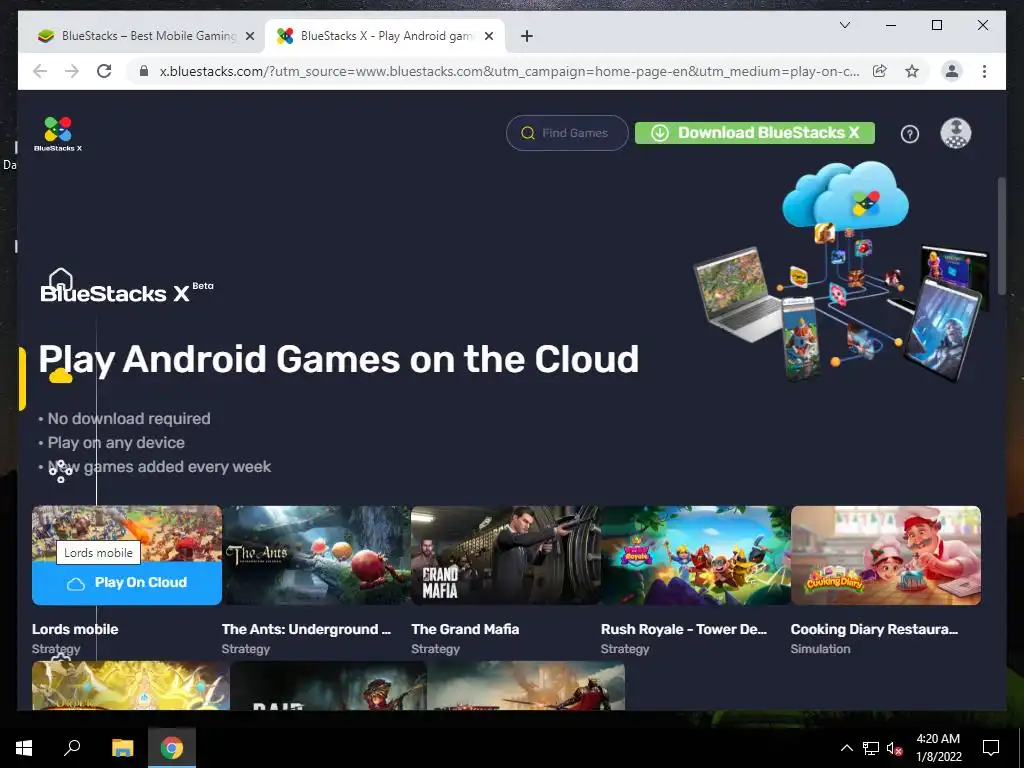This screenshot has width=1024, height=768.
Task: Click Download BlueStacks X button
Action: [x=755, y=133]
